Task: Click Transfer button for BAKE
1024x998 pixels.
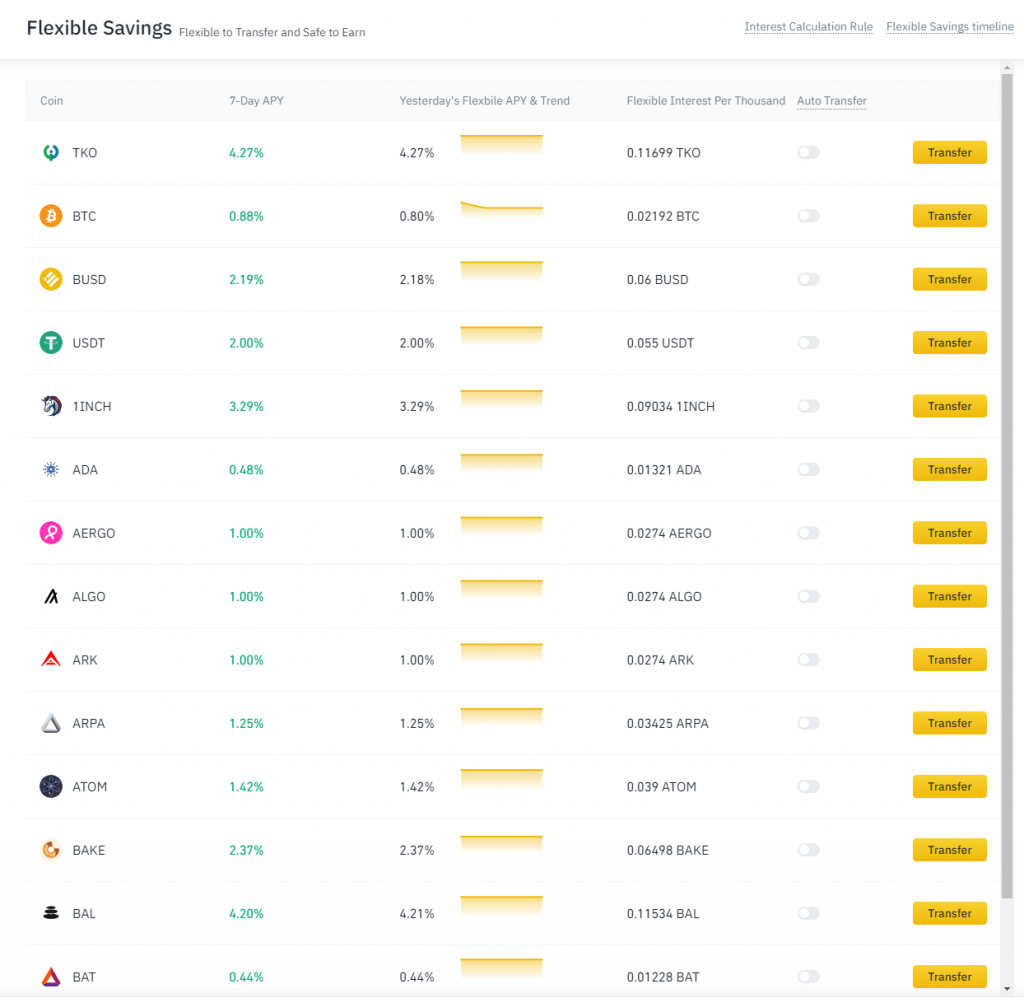Action: tap(950, 850)
